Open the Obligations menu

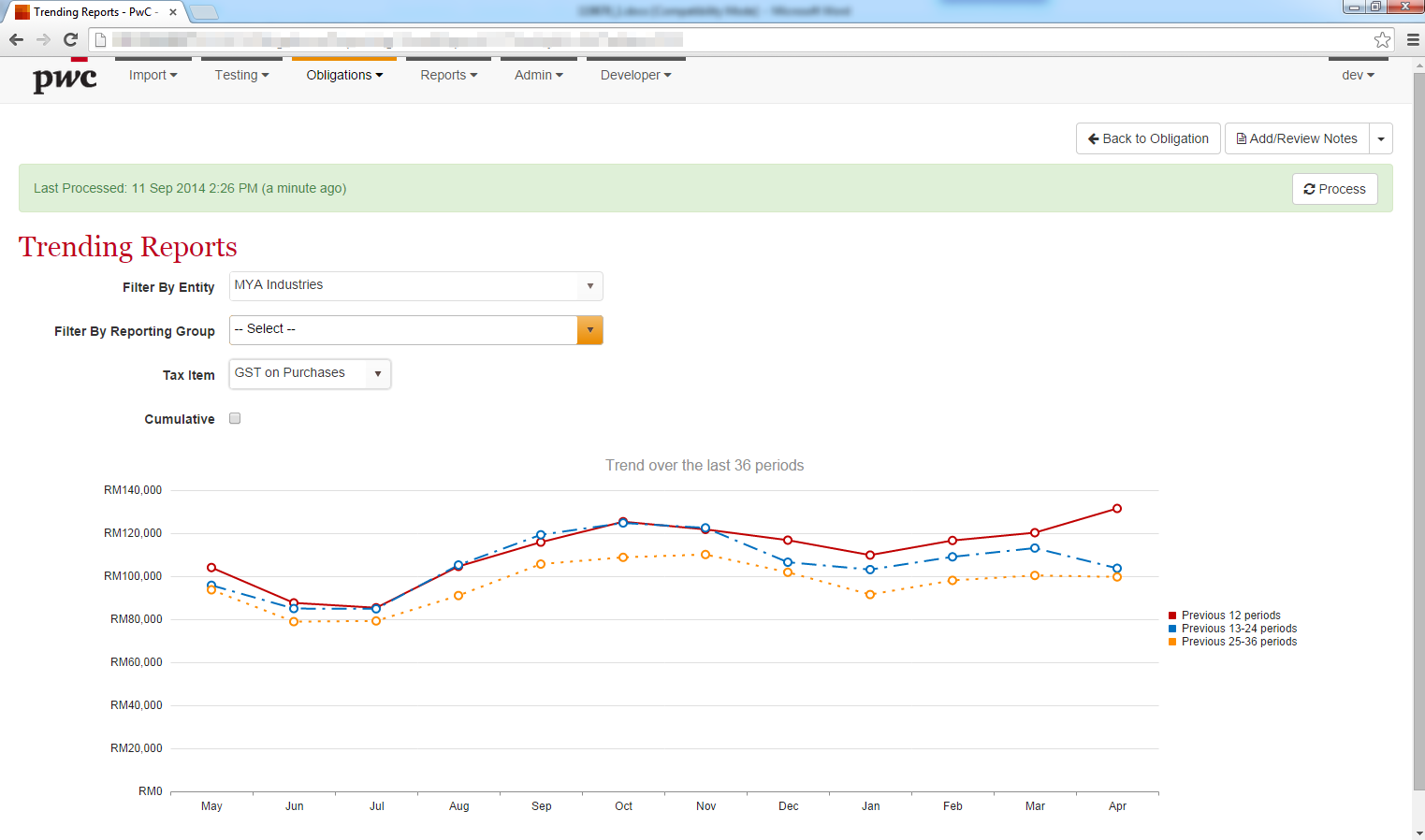pyautogui.click(x=344, y=75)
